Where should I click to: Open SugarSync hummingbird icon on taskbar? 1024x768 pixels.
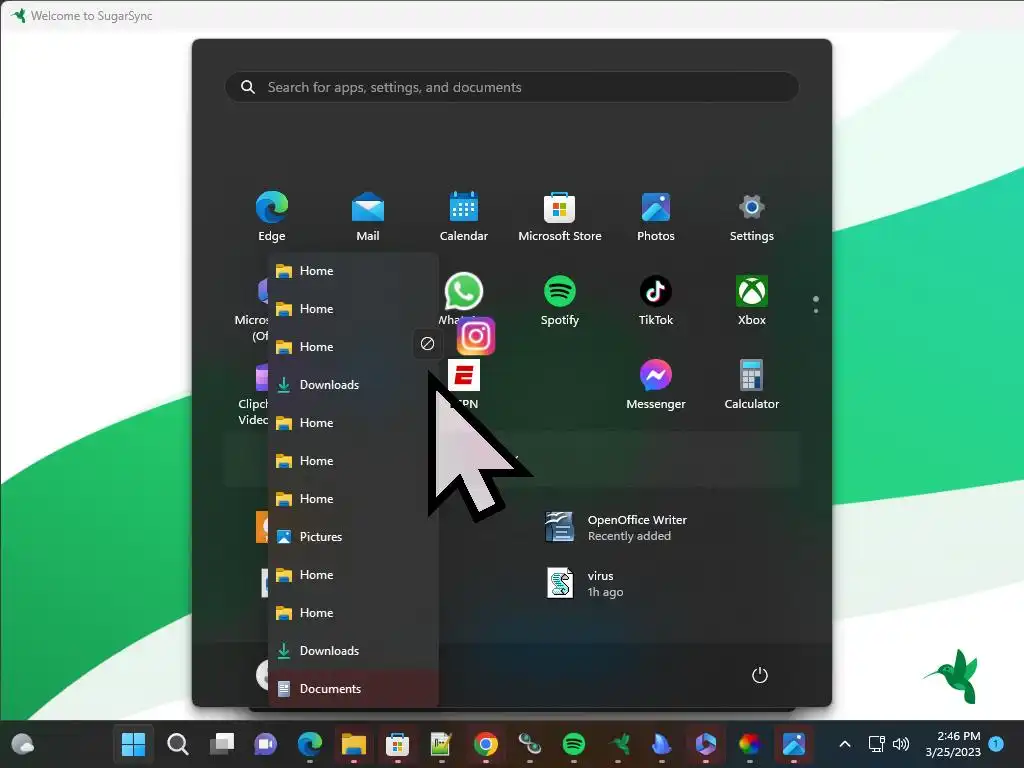pyautogui.click(x=618, y=744)
